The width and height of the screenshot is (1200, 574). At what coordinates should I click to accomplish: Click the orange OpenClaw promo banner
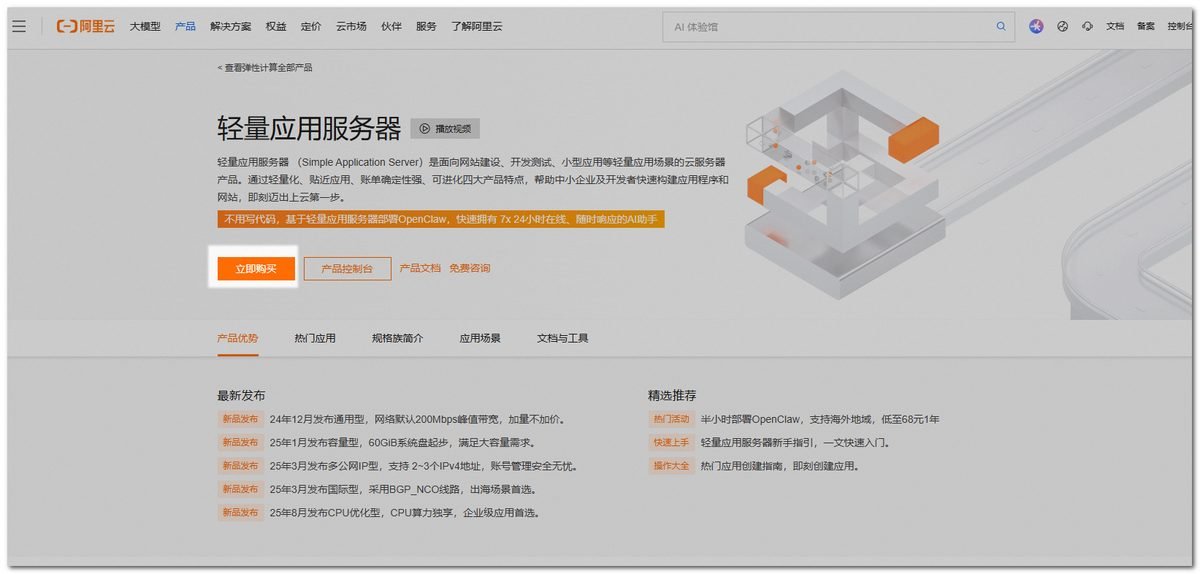pos(441,219)
